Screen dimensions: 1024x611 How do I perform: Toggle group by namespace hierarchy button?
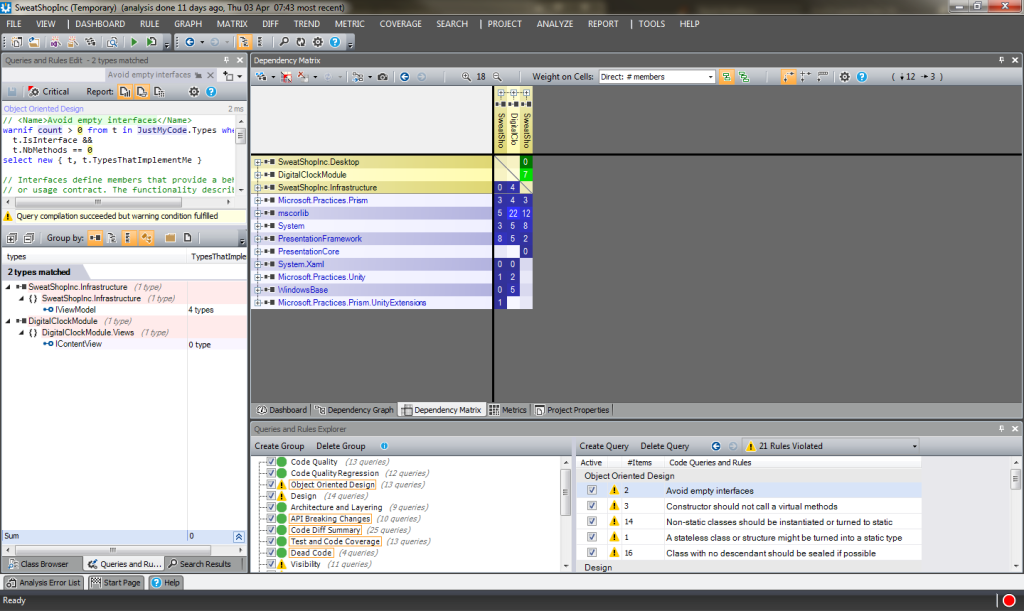pos(112,238)
